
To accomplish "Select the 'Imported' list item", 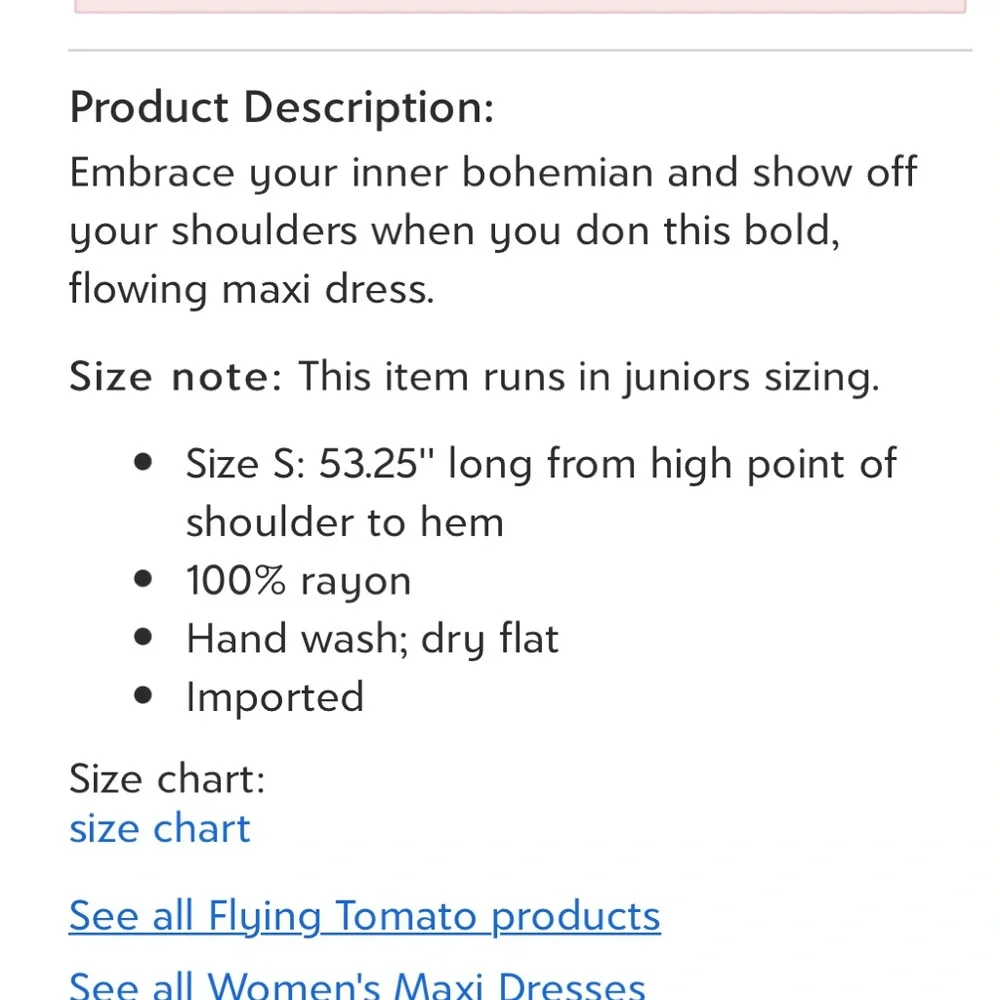I will click(275, 697).
